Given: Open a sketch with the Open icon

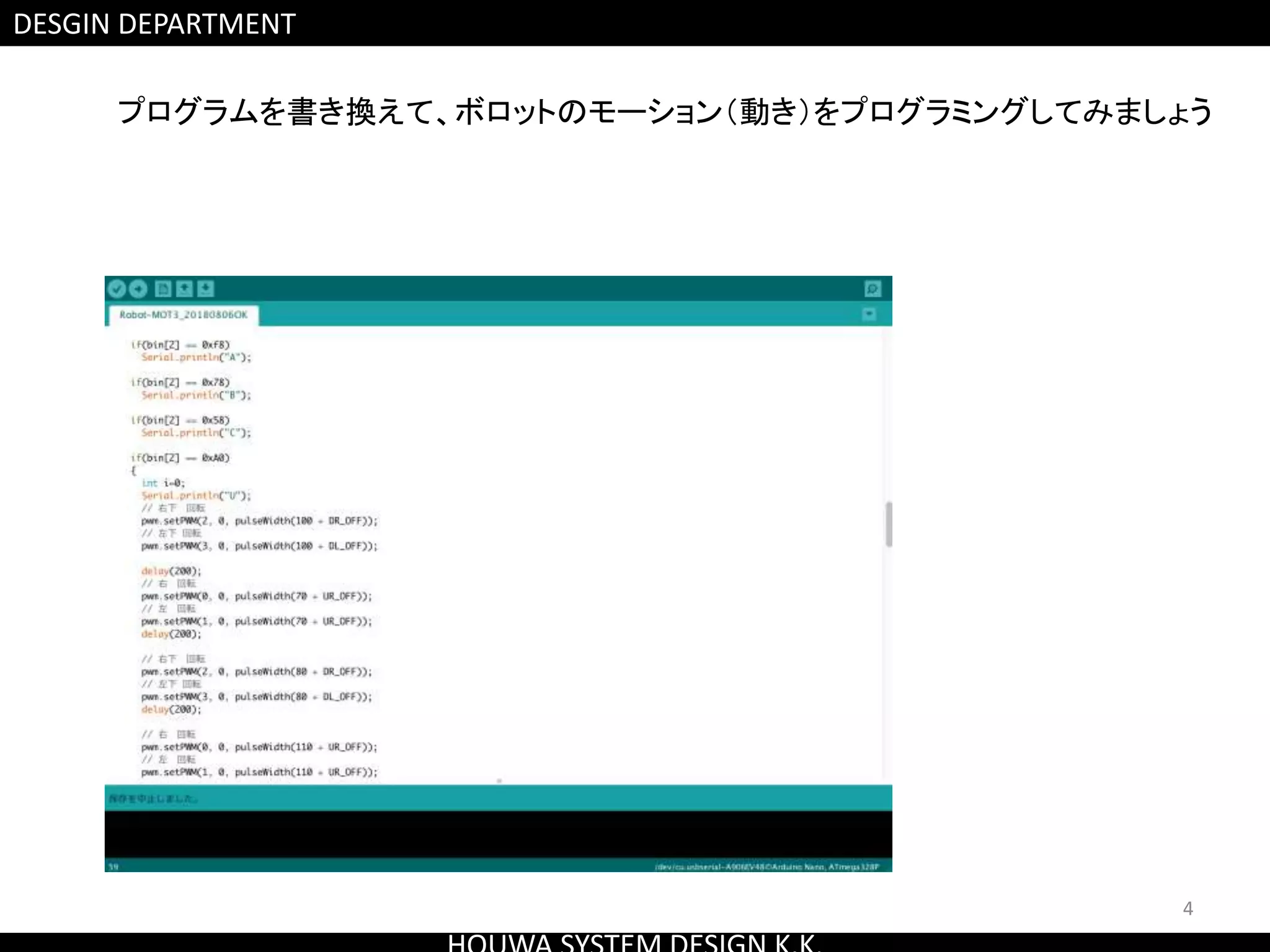Looking at the screenshot, I should [184, 289].
